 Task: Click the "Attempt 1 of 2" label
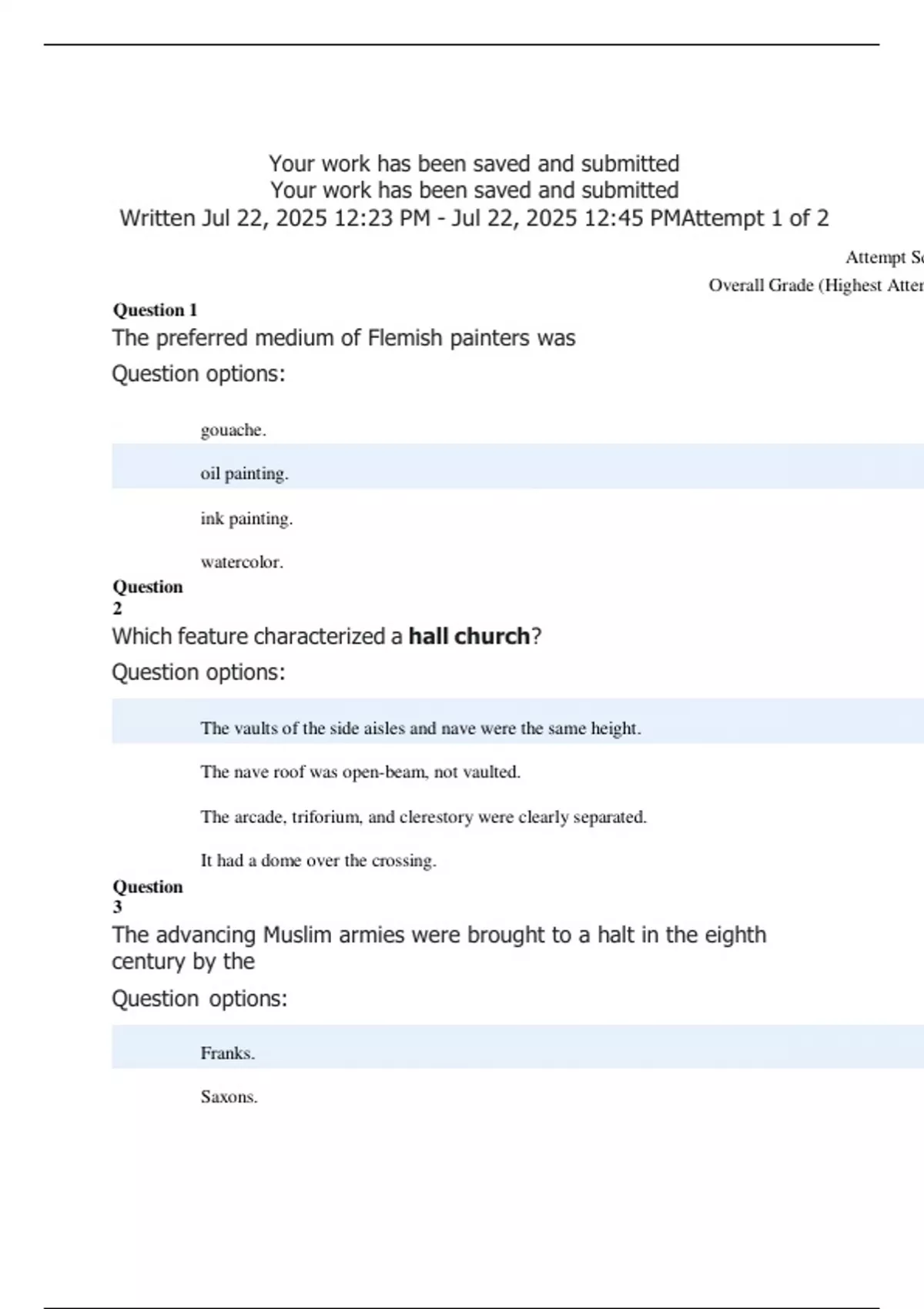pos(755,219)
